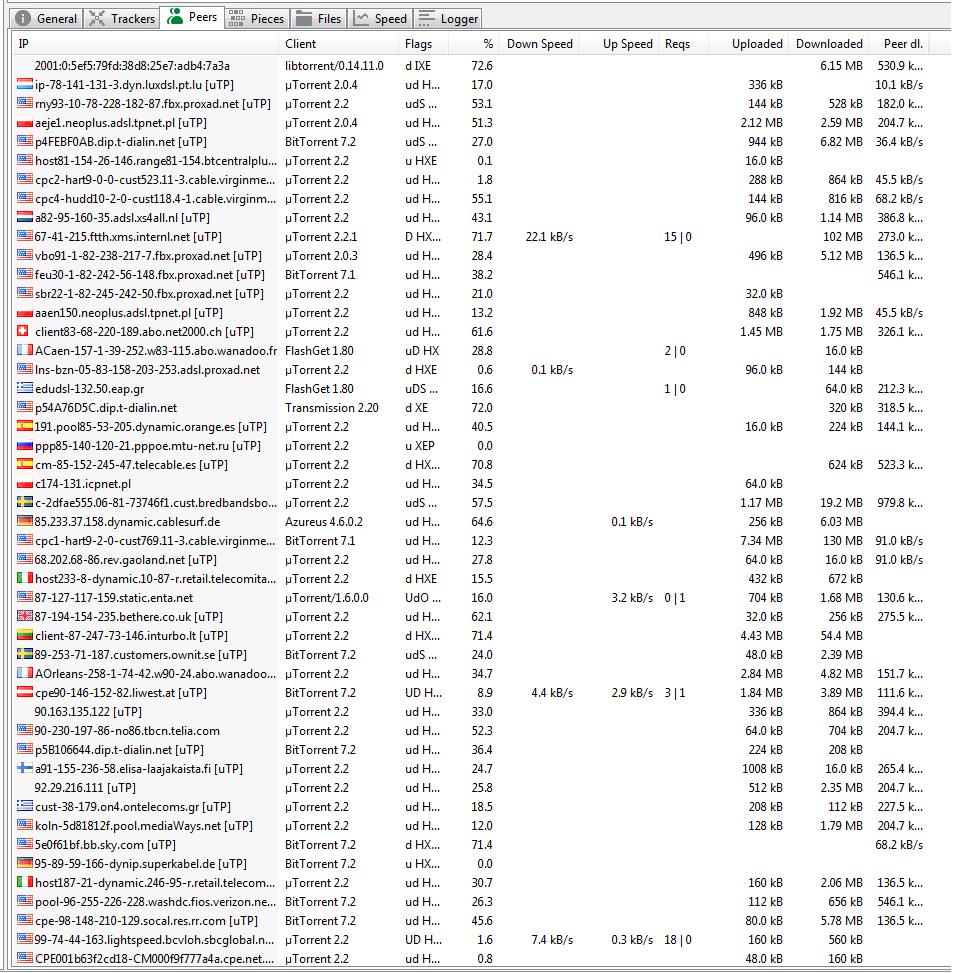Select peer 68.202.68-86.rev.gaoland.net
The width and height of the screenshot is (960, 973).
125,560
